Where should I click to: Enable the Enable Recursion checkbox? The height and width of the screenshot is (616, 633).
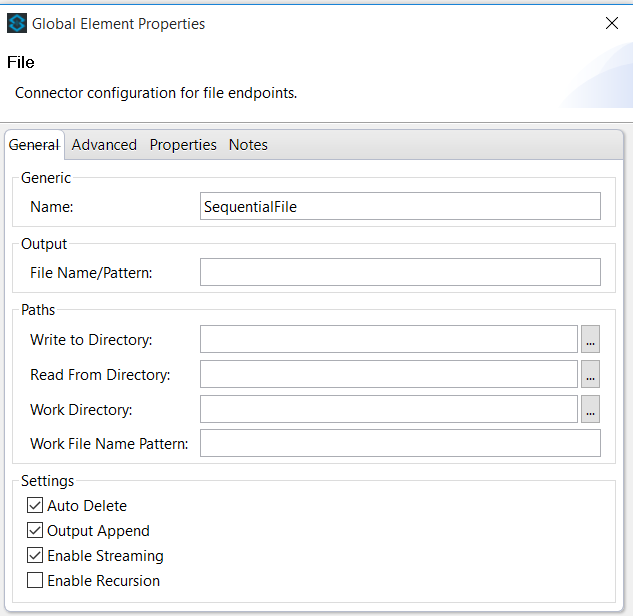[35, 581]
